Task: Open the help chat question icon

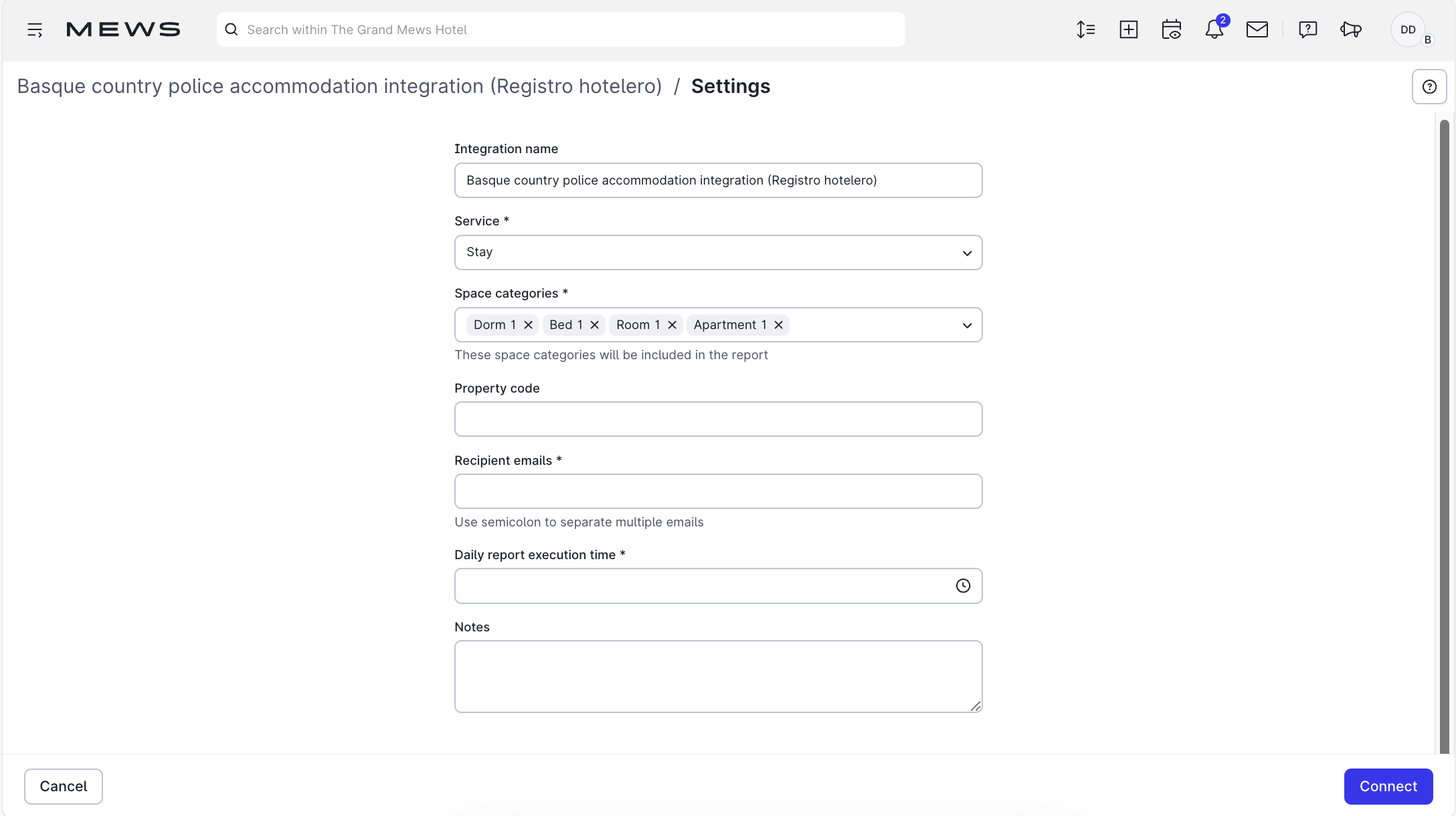Action: click(x=1307, y=29)
